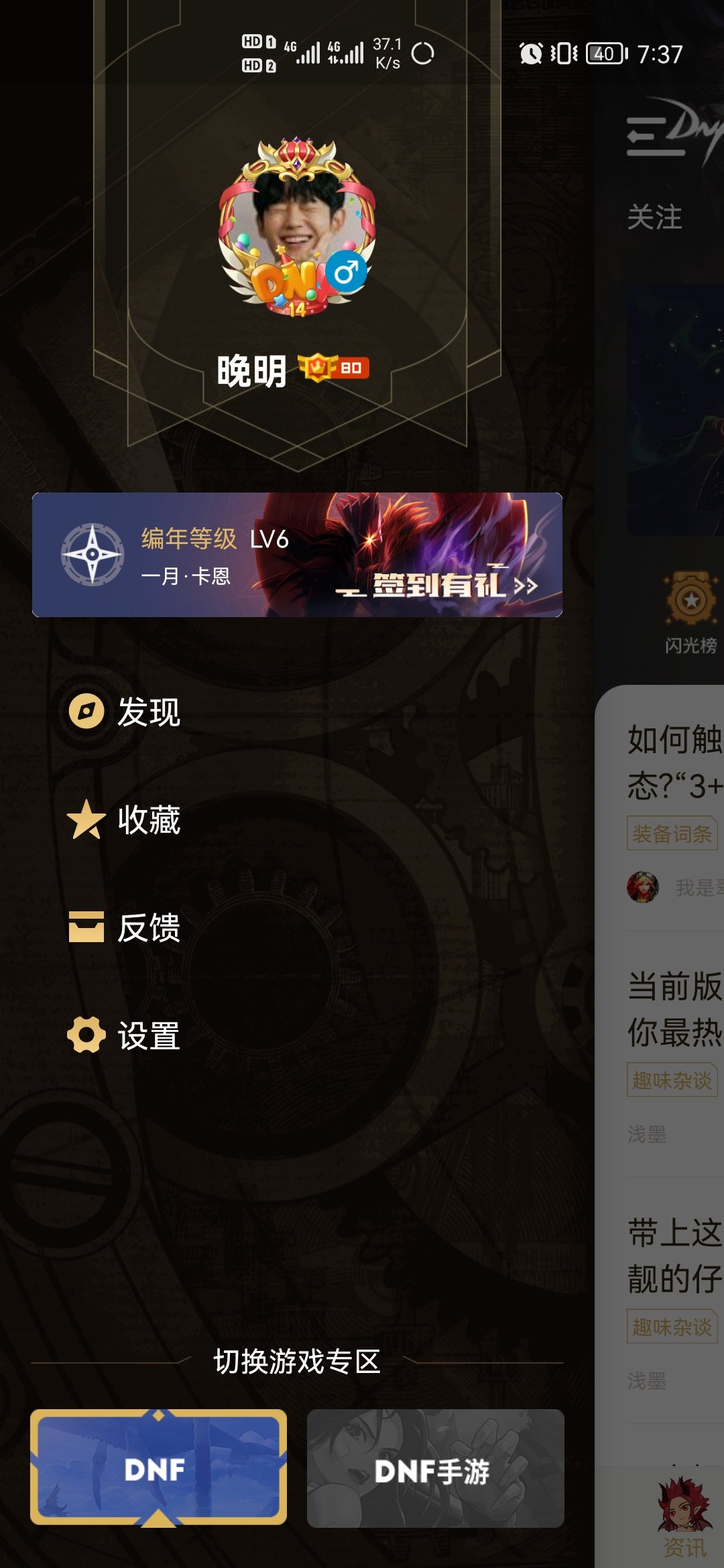Tap the 编年等级 LV6 label

pyautogui.click(x=215, y=538)
